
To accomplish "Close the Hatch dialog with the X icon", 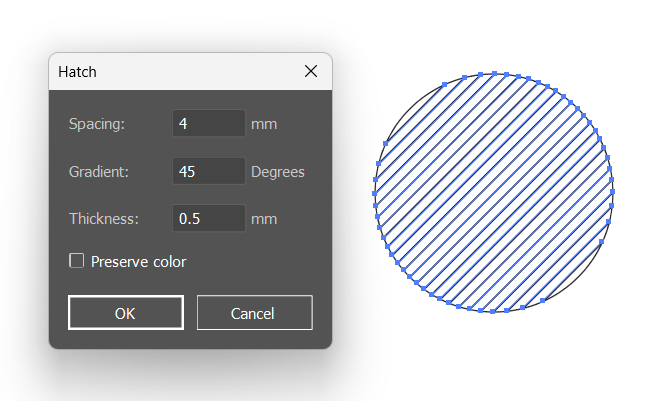I will (x=311, y=71).
